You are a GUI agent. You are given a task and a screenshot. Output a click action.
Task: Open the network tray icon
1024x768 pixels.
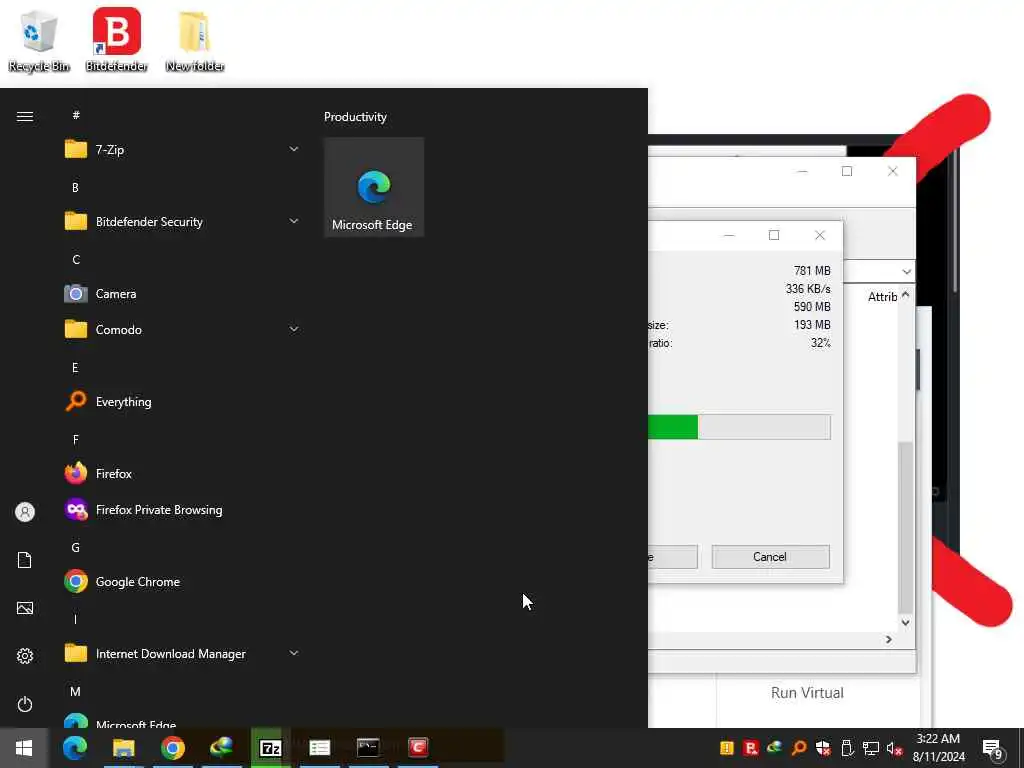pyautogui.click(x=871, y=748)
